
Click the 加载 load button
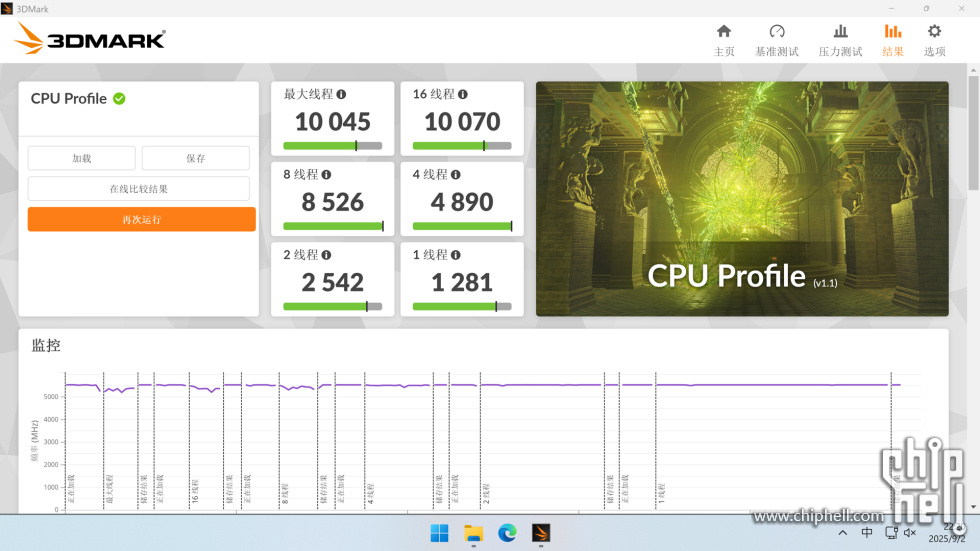point(81,158)
